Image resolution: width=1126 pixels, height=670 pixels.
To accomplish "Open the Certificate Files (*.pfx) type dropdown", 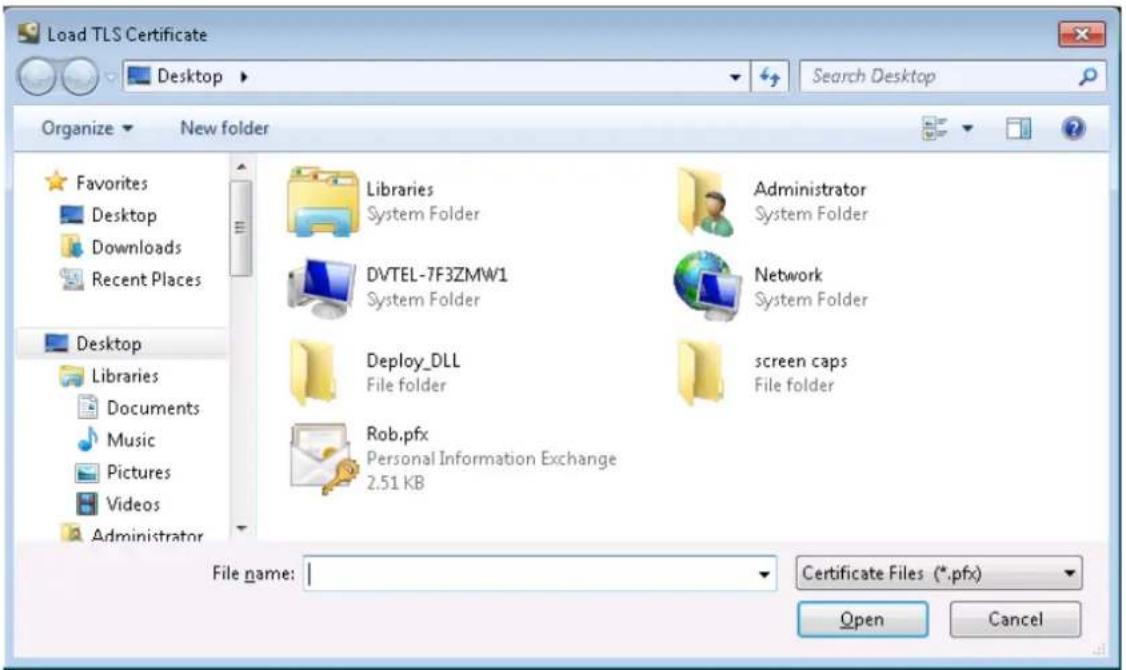I will 939,573.
